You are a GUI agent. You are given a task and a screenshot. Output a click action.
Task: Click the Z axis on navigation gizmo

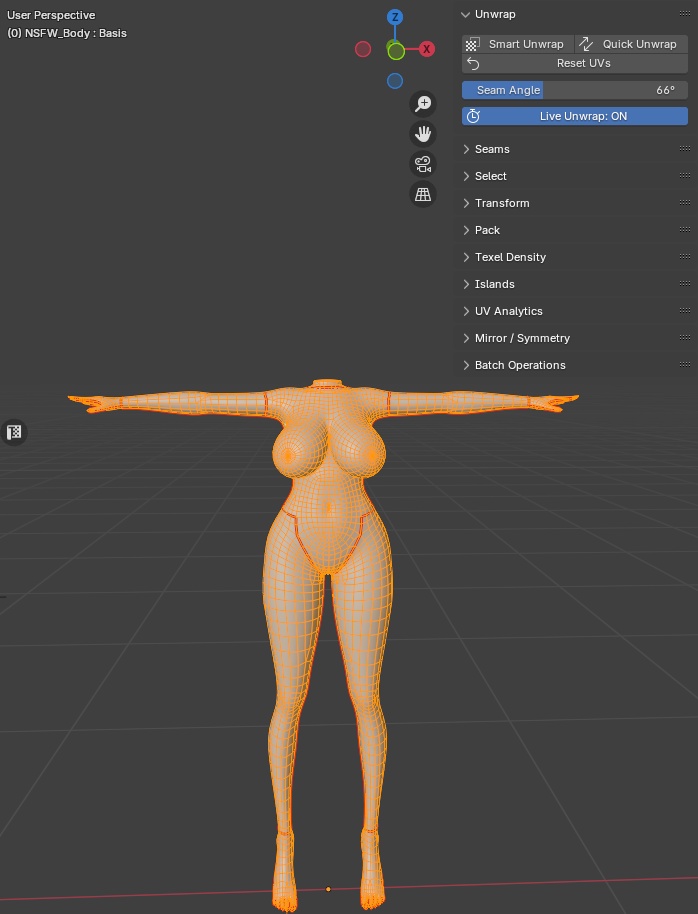point(395,17)
